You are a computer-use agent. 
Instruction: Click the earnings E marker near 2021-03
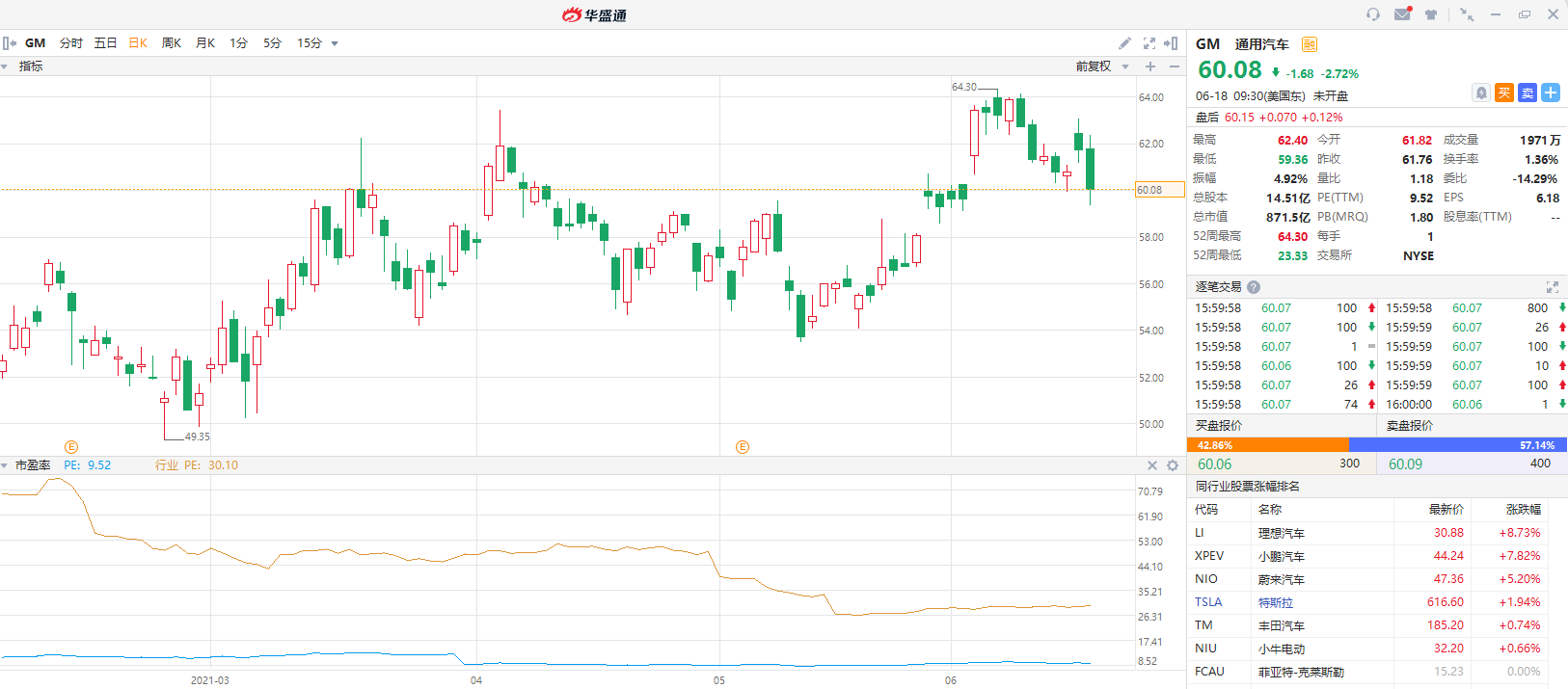(x=71, y=447)
